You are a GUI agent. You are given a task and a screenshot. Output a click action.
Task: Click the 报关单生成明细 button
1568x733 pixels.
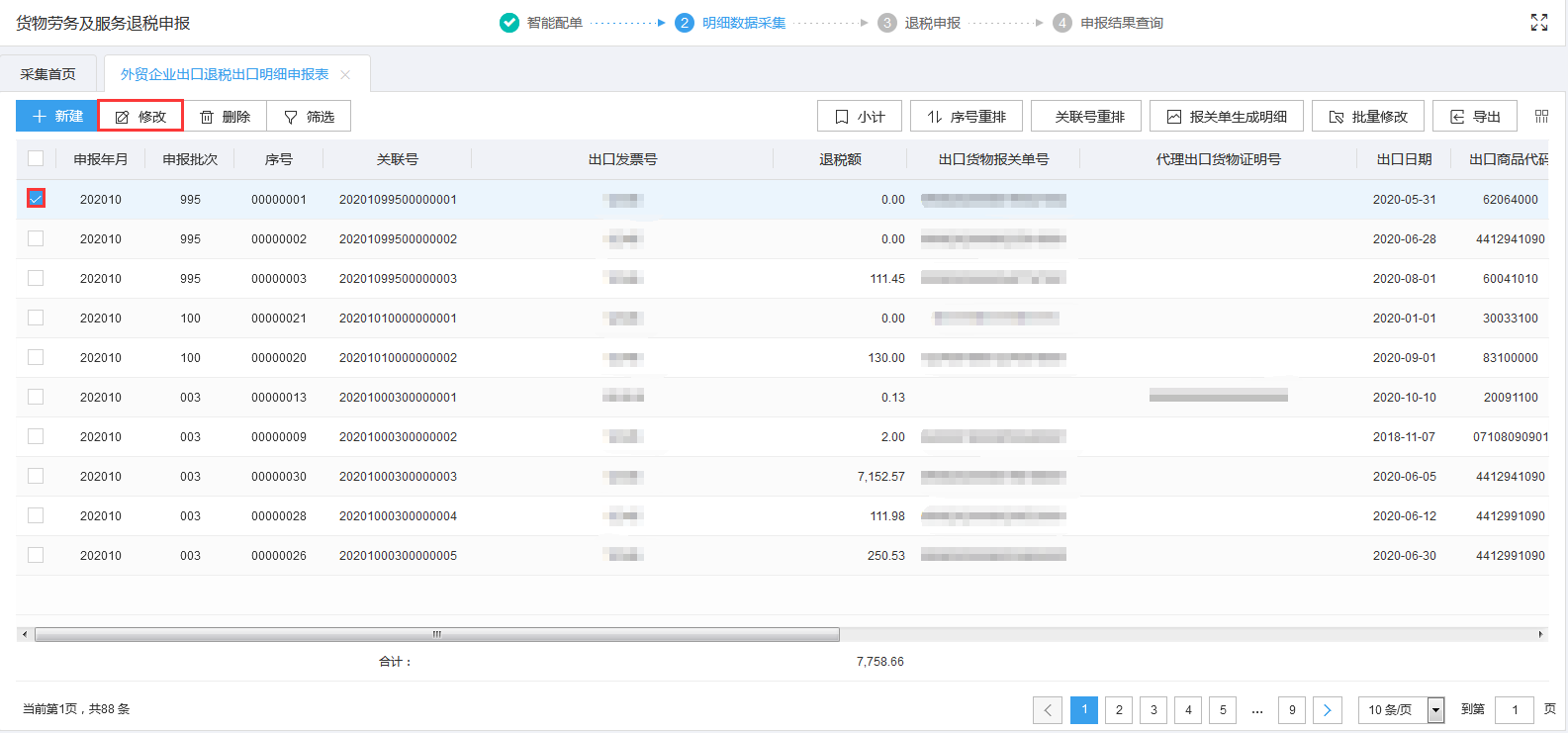coord(1226,117)
